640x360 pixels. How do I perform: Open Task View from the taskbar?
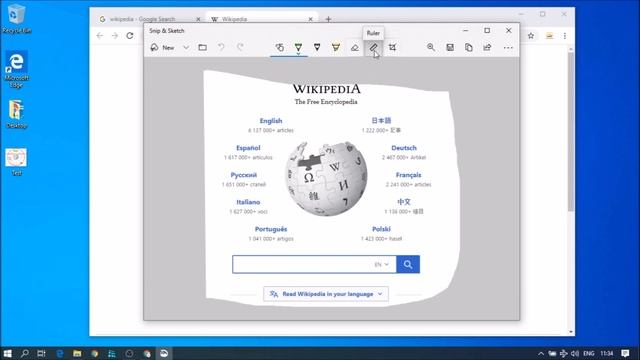(x=41, y=353)
